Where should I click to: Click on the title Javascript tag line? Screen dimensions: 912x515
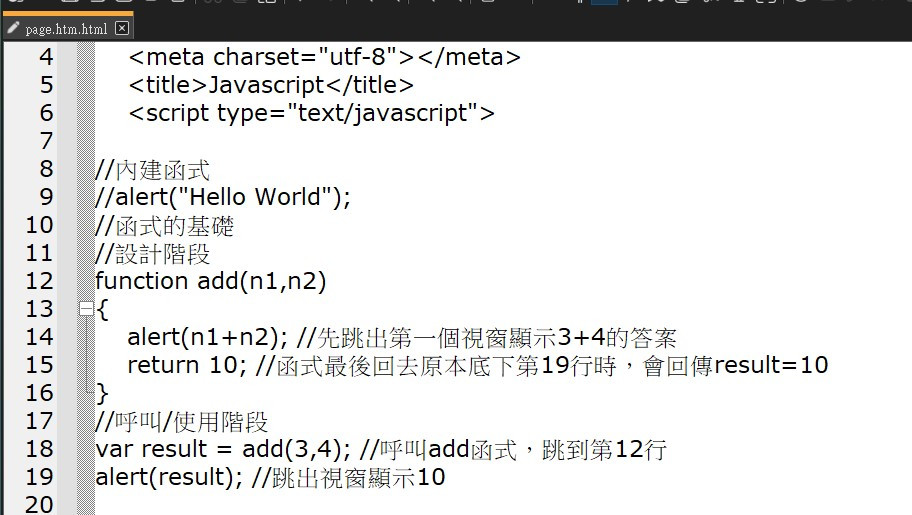coord(271,85)
